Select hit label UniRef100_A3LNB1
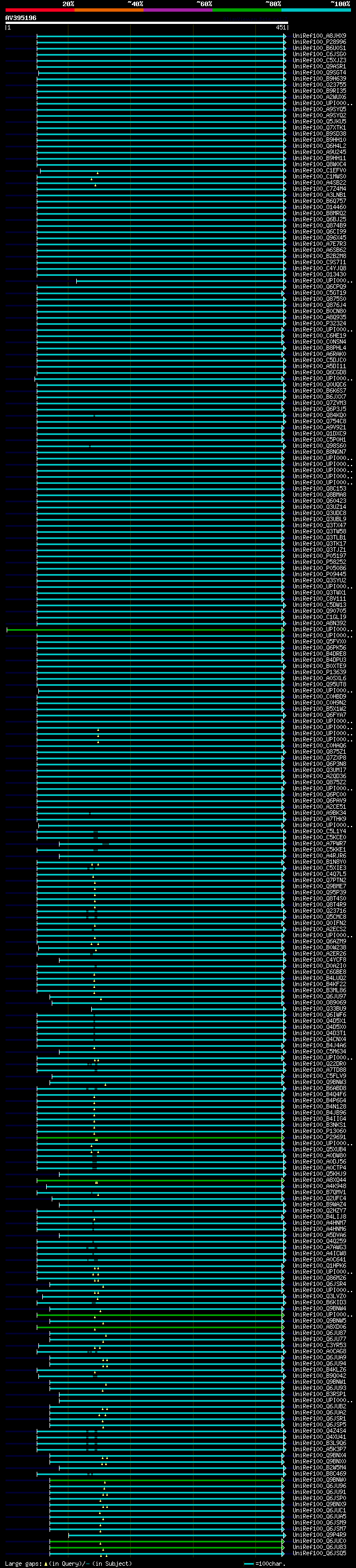The width and height of the screenshot is (356, 1568). (319, 195)
